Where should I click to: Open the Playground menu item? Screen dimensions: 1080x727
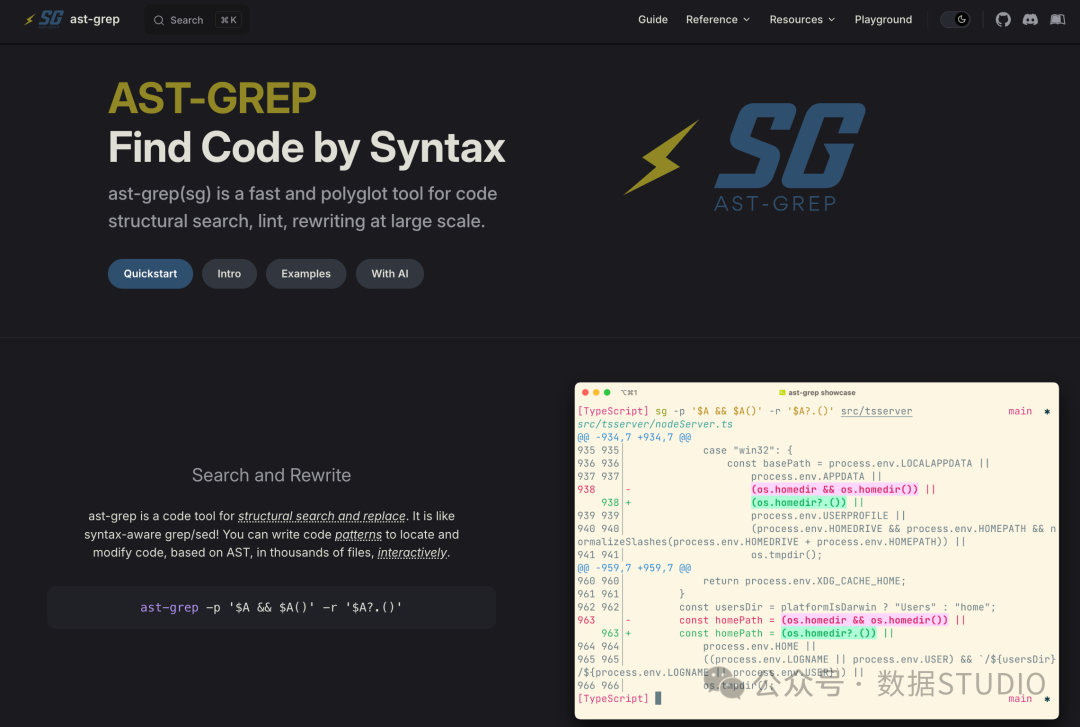pyautogui.click(x=883, y=19)
